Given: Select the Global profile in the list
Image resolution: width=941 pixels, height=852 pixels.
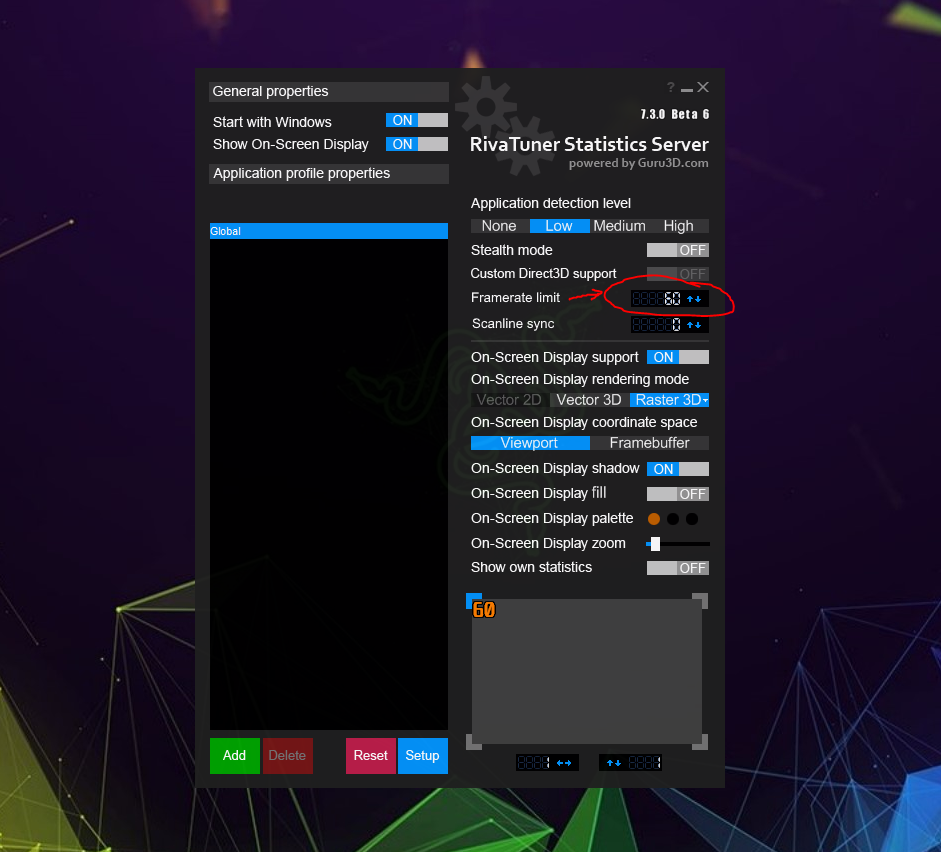Looking at the screenshot, I should (329, 231).
